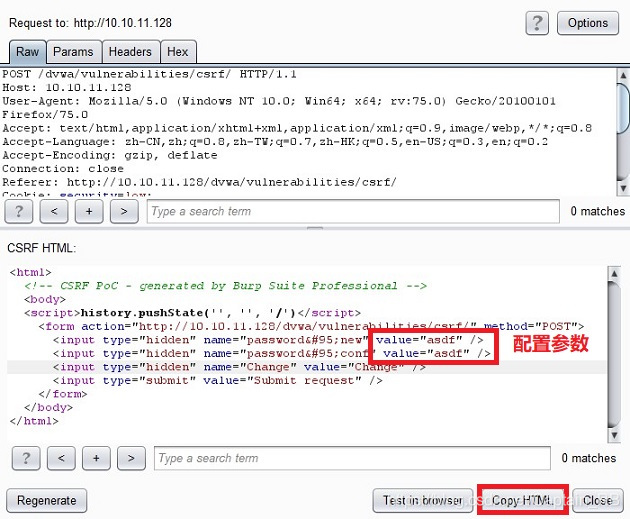The height and width of the screenshot is (519, 630).
Task: Click request search help question-mark button
Action: [18, 211]
